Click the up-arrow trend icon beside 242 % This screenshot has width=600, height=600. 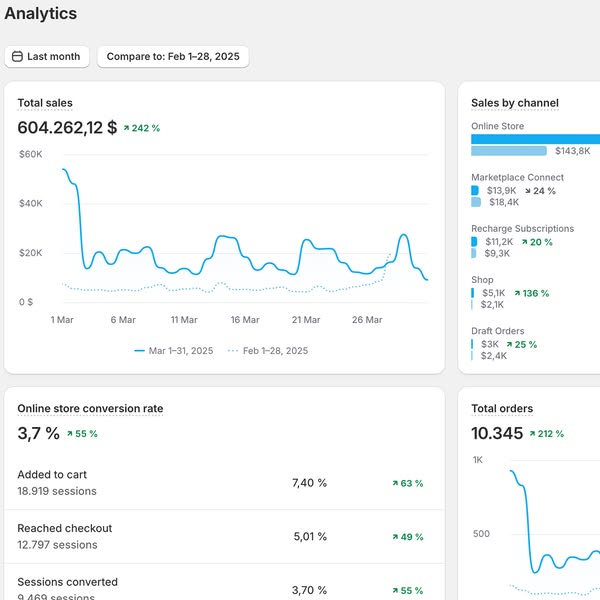127,128
